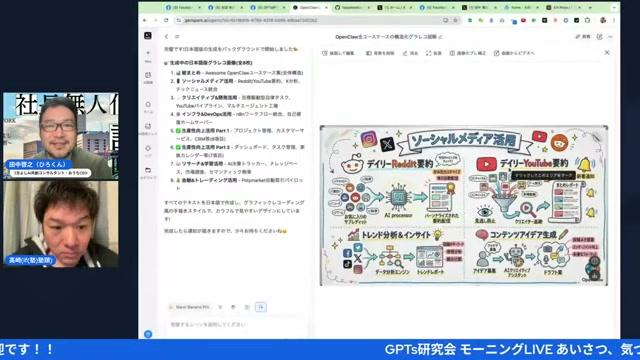
Task: Click the image upscale correction tool
Action: pos(467,53)
